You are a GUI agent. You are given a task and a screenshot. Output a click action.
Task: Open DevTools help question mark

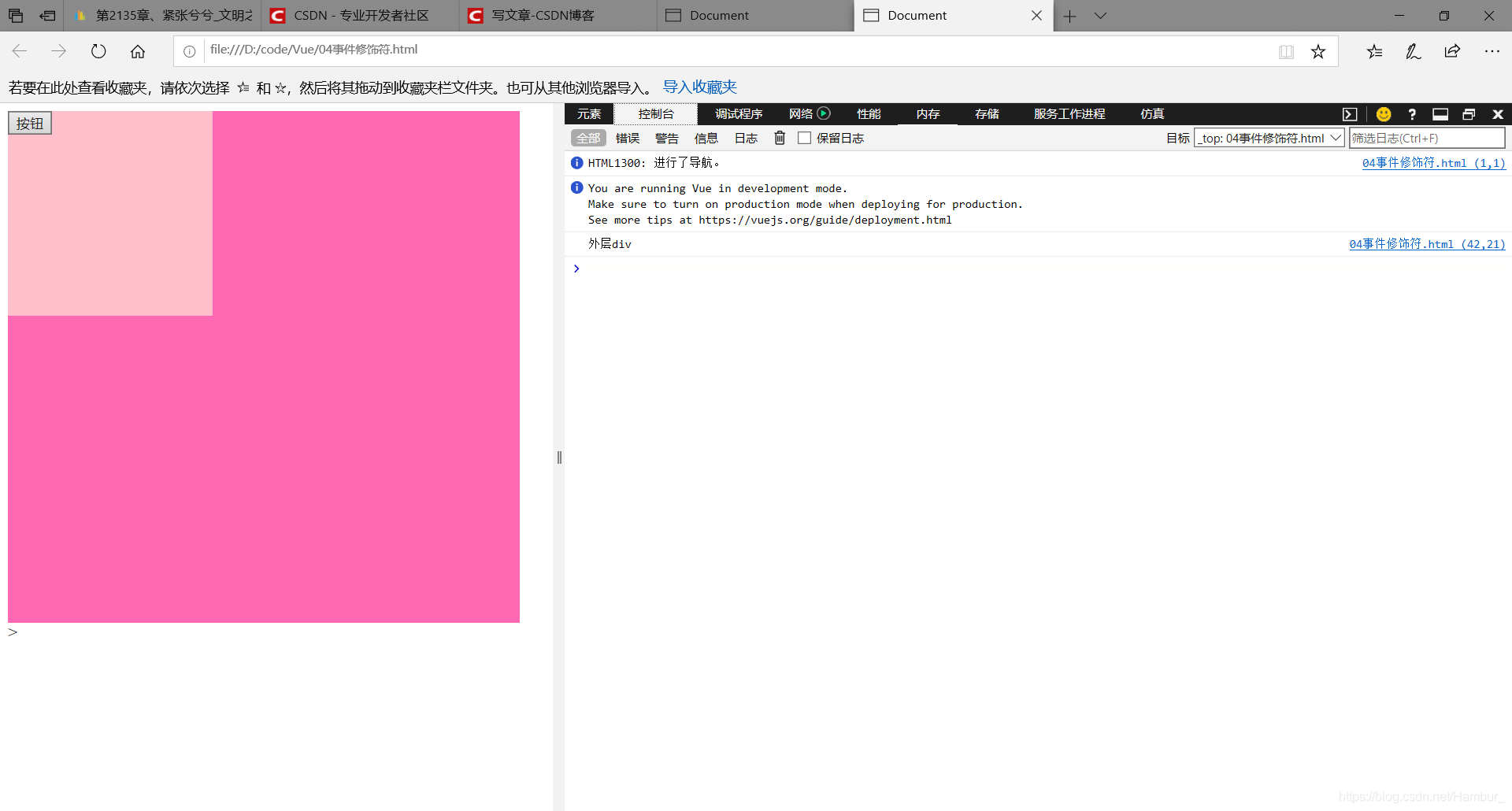(1412, 114)
